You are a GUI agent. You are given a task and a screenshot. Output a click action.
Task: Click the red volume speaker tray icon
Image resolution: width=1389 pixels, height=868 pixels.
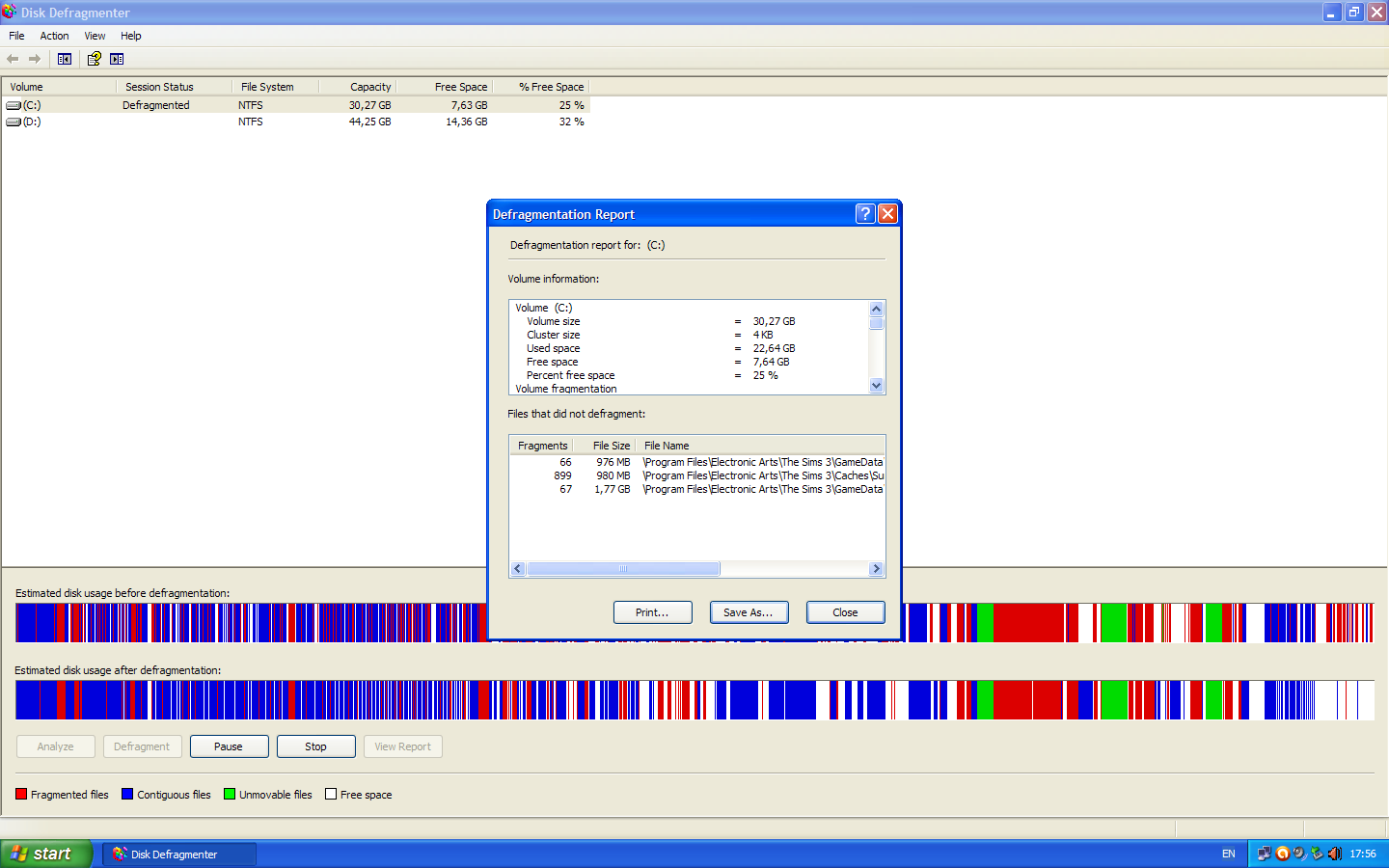point(1334,854)
